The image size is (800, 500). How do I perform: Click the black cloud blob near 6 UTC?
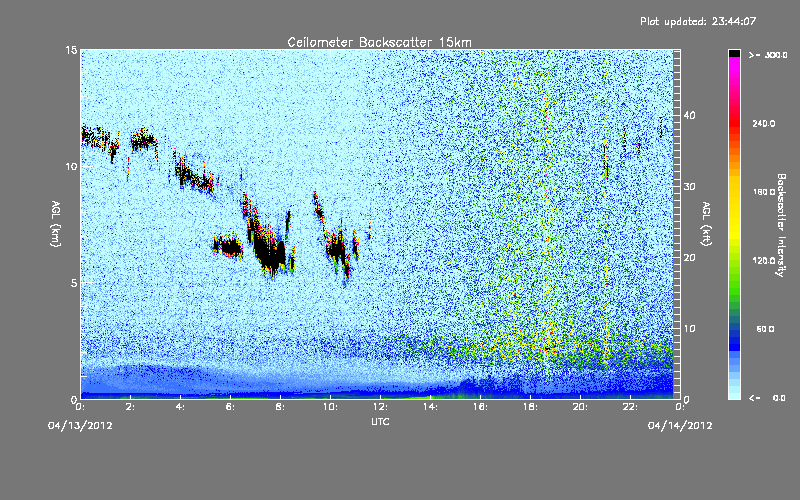228,246
